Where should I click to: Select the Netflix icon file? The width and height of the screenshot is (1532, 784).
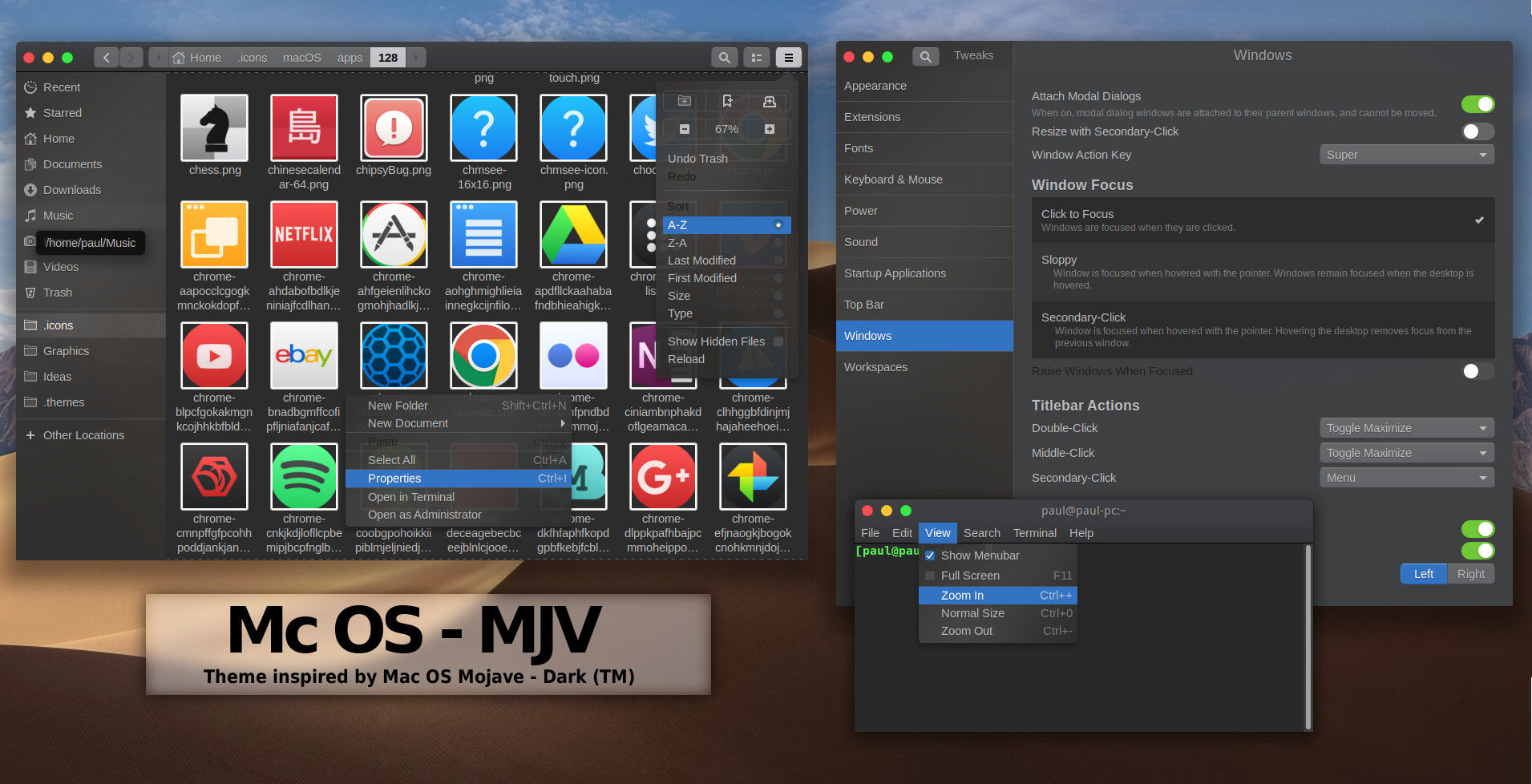pos(304,234)
